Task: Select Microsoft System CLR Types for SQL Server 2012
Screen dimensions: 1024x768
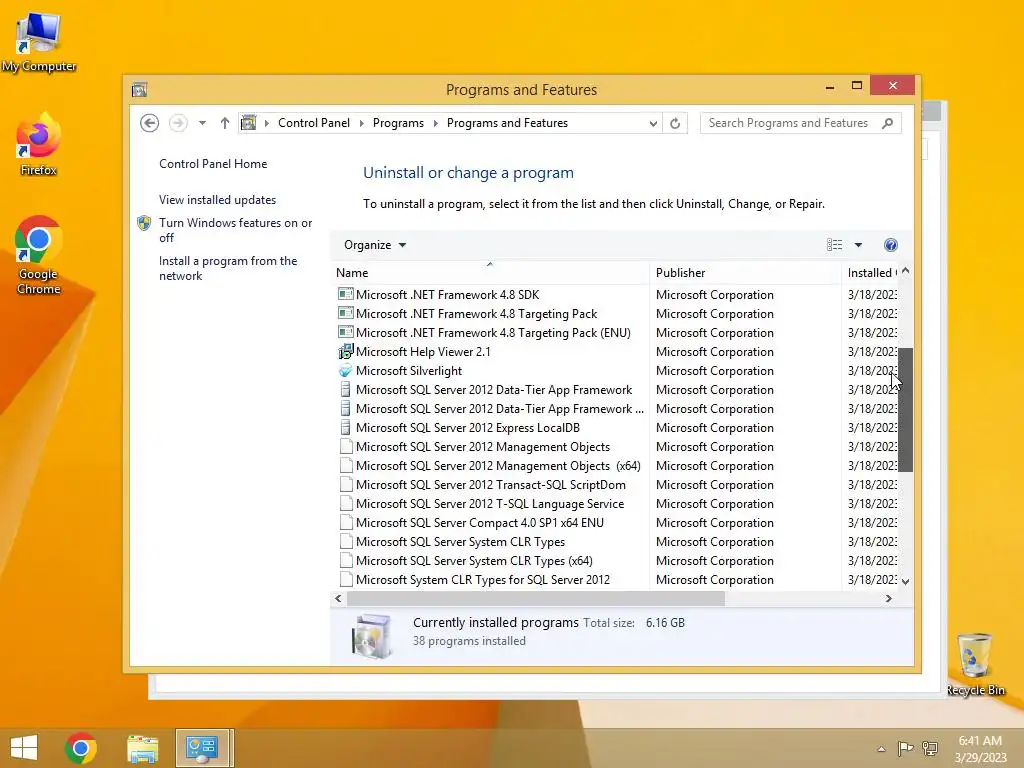Action: pyautogui.click(x=616, y=579)
